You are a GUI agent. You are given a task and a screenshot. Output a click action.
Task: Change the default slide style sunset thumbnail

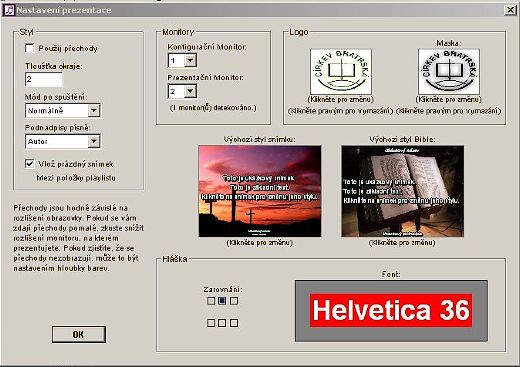coord(260,191)
